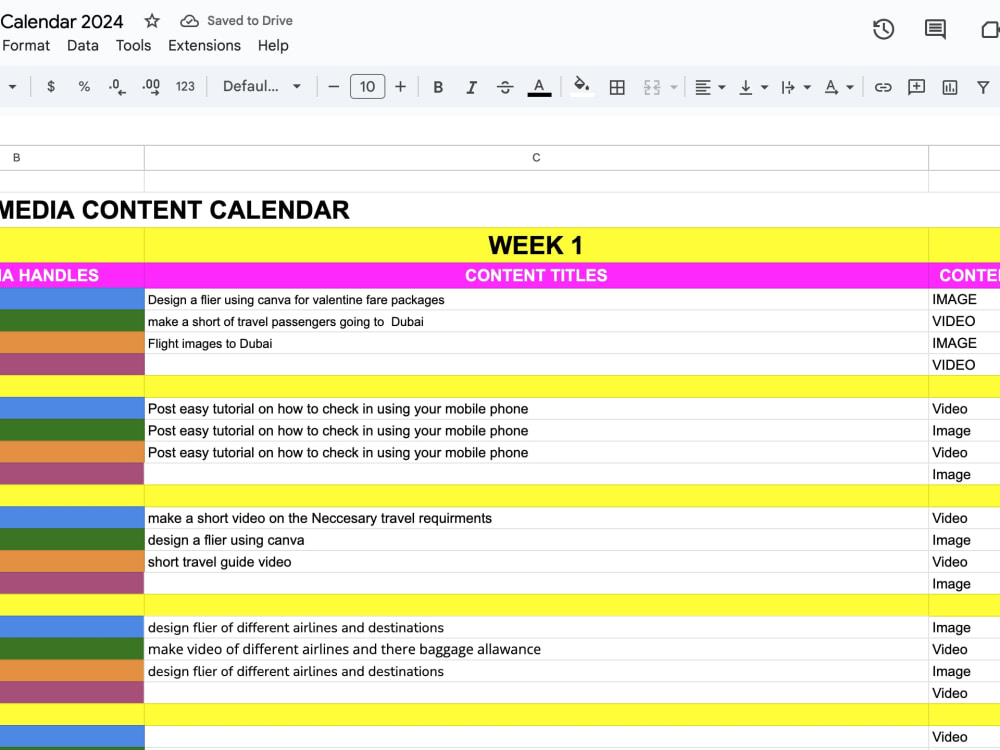Select Image cell beside 'design a flier using canva'
Screen dimensions: 1000x750
[x=964, y=540]
